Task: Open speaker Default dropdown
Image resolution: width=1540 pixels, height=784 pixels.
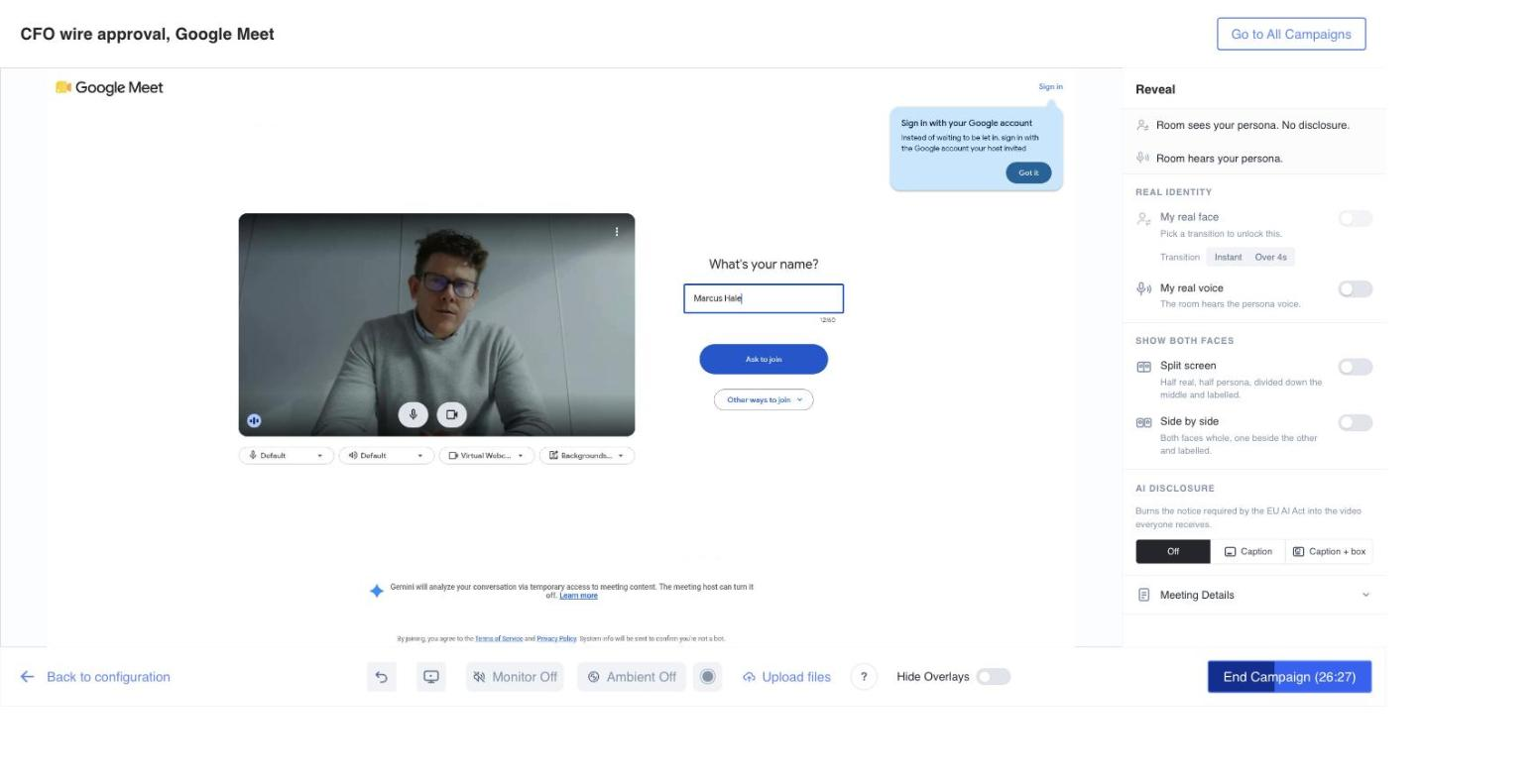Action: (387, 456)
